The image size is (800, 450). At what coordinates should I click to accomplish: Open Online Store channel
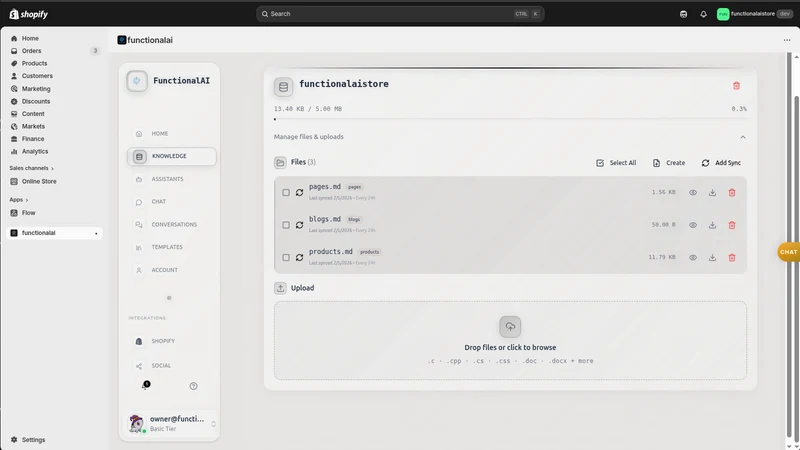[x=39, y=182]
